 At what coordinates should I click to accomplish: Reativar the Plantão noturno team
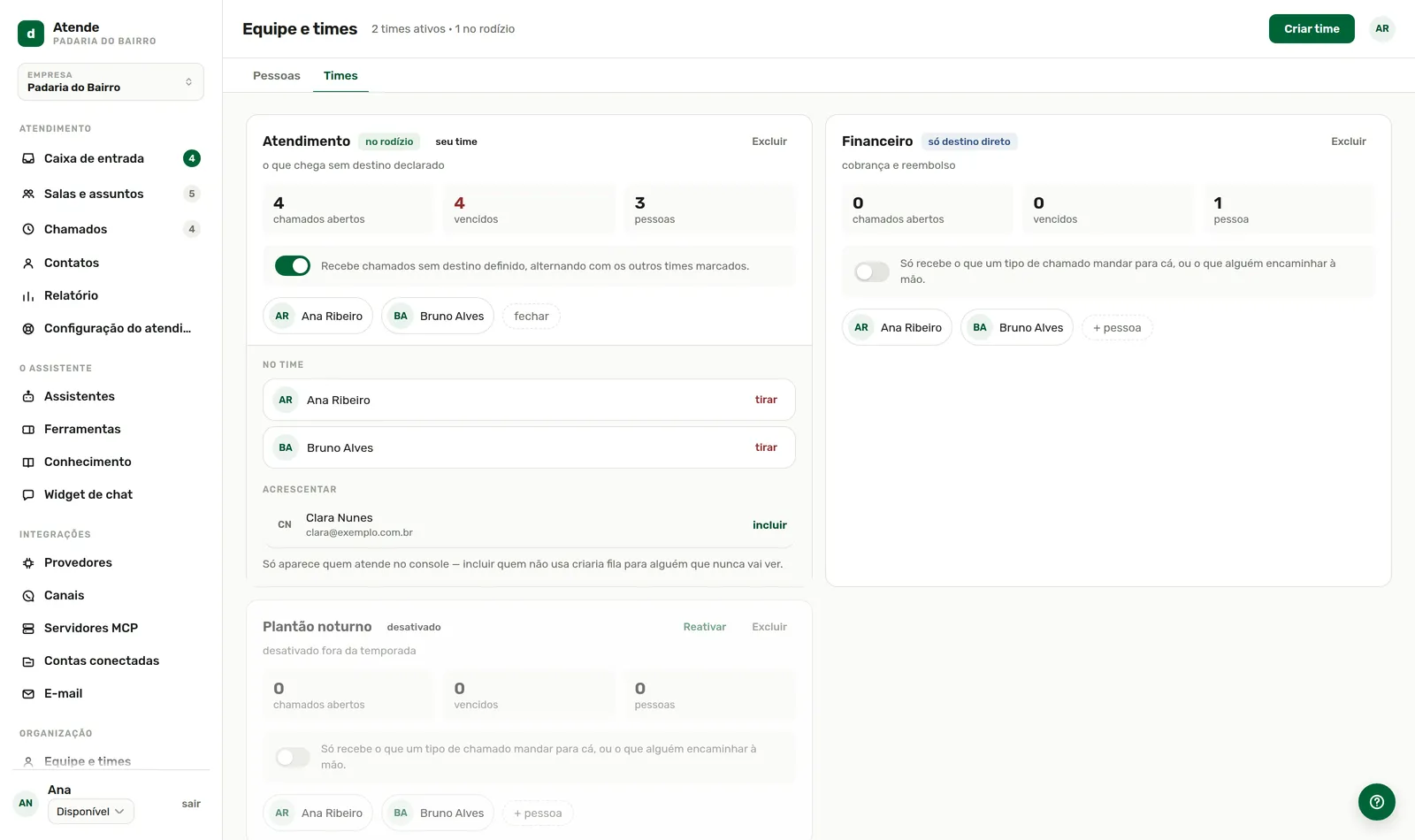(x=705, y=627)
